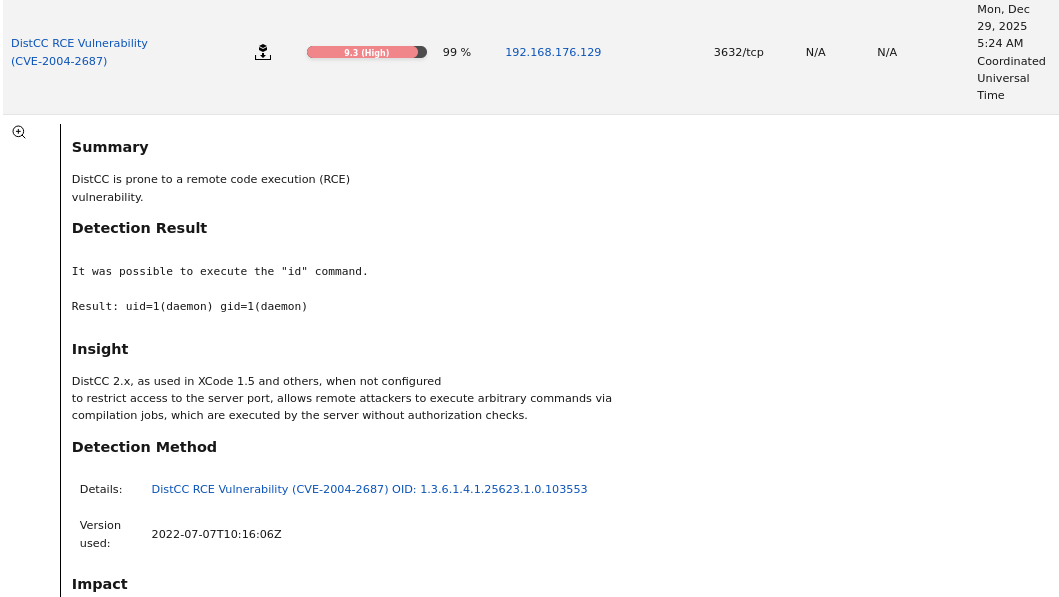
Task: Click the Summary section heading
Action: (x=110, y=147)
